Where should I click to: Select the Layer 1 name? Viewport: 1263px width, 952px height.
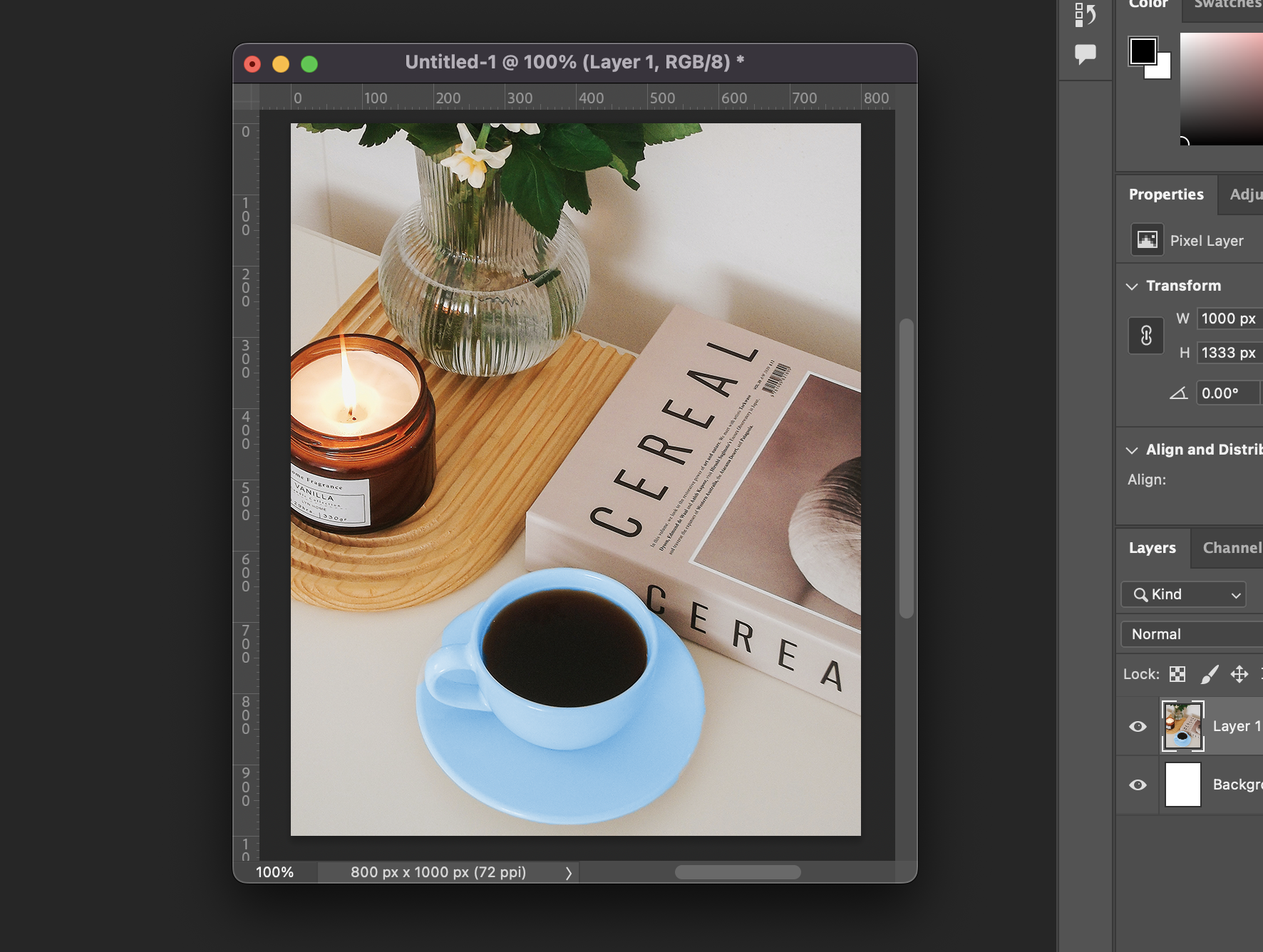tap(1237, 726)
